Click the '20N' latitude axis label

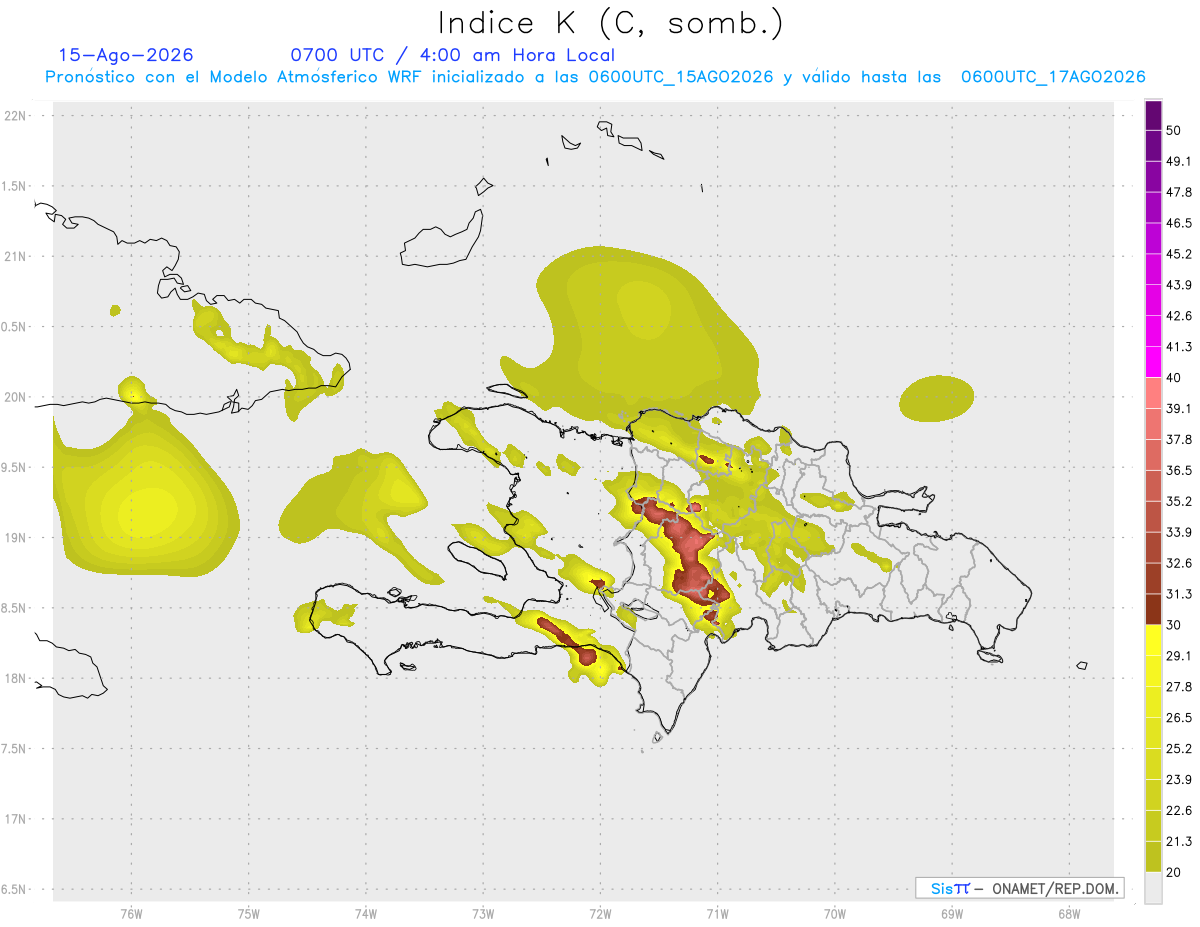pyautogui.click(x=16, y=397)
